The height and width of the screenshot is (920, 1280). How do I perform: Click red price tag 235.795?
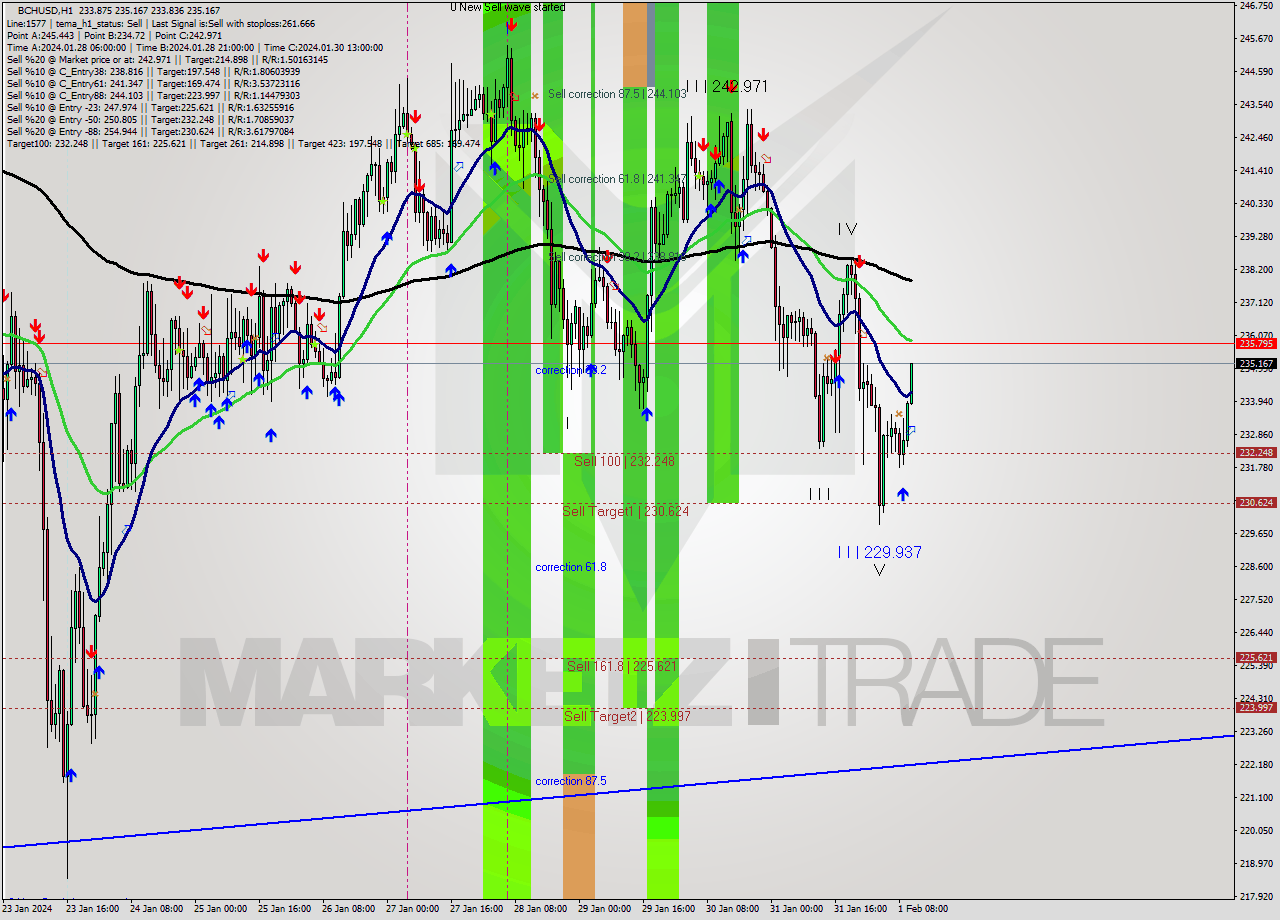pyautogui.click(x=1256, y=343)
